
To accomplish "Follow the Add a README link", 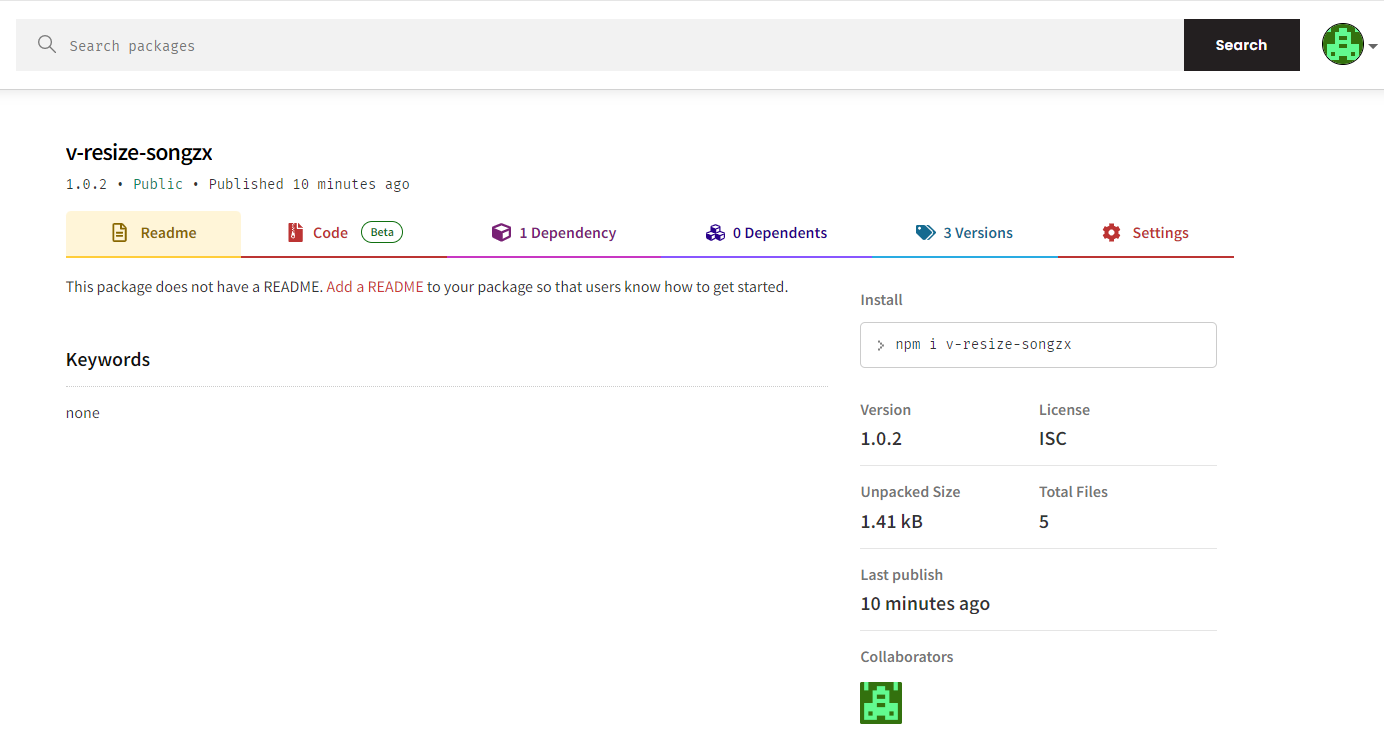I will (375, 287).
